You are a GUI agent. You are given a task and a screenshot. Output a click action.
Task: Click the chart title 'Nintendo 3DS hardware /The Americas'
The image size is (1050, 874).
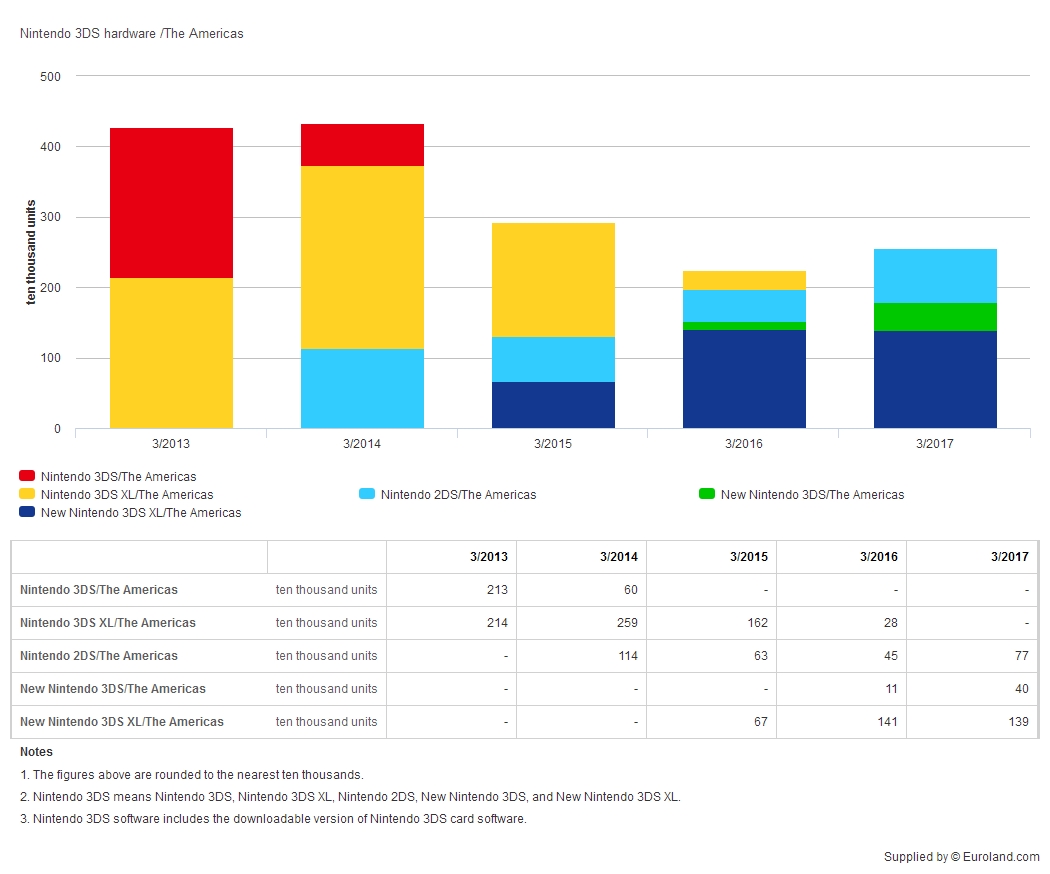[x=132, y=33]
